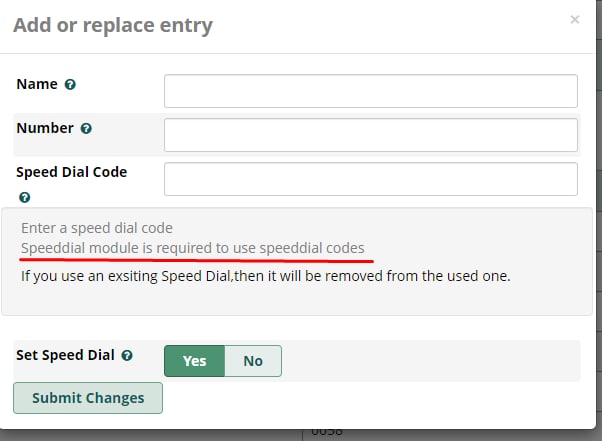This screenshot has height=441, width=602.
Task: Click the existing Speed Dial removal warning text
Action: [x=266, y=276]
